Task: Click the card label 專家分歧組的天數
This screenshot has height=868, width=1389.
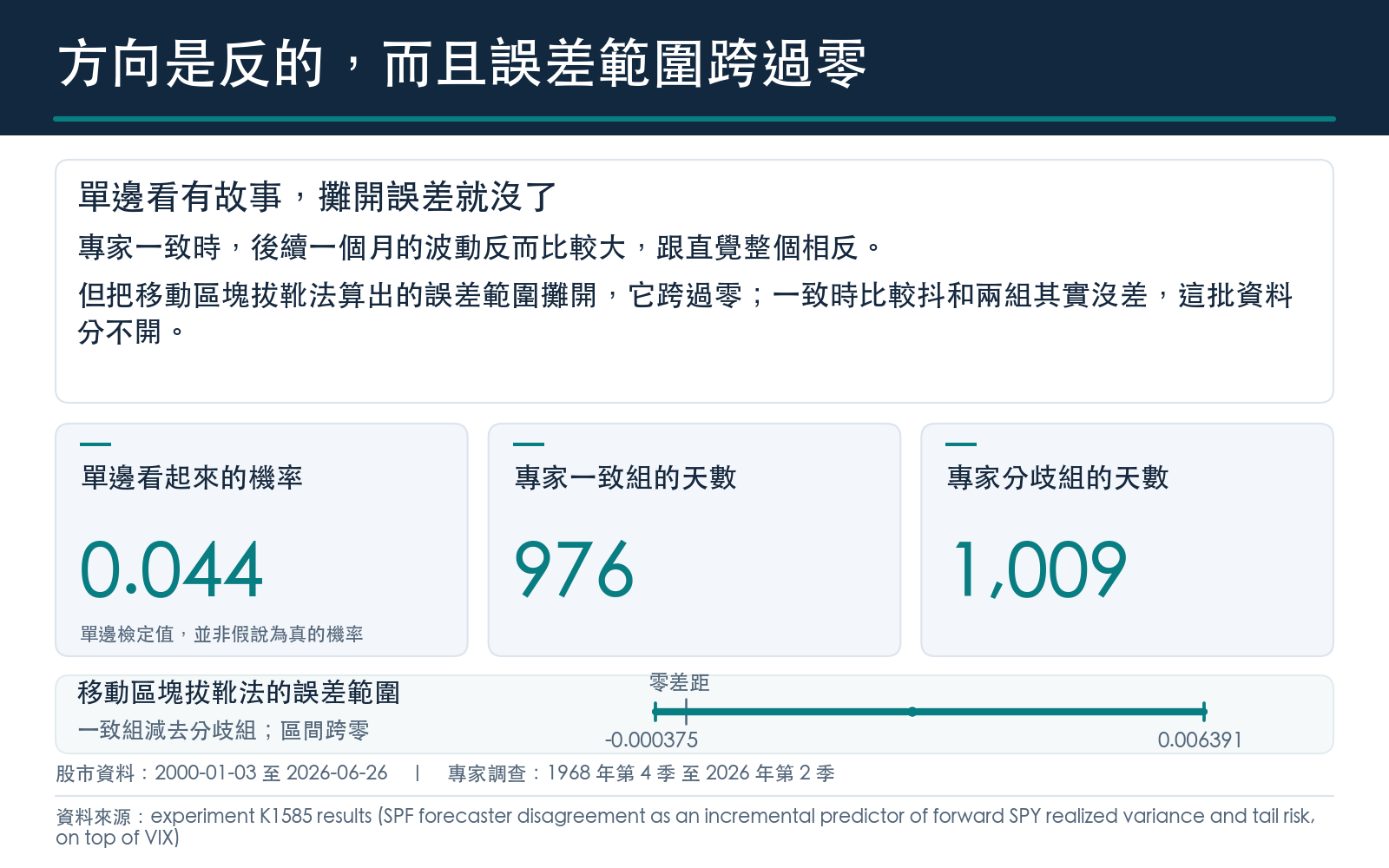Action: [x=1057, y=477]
